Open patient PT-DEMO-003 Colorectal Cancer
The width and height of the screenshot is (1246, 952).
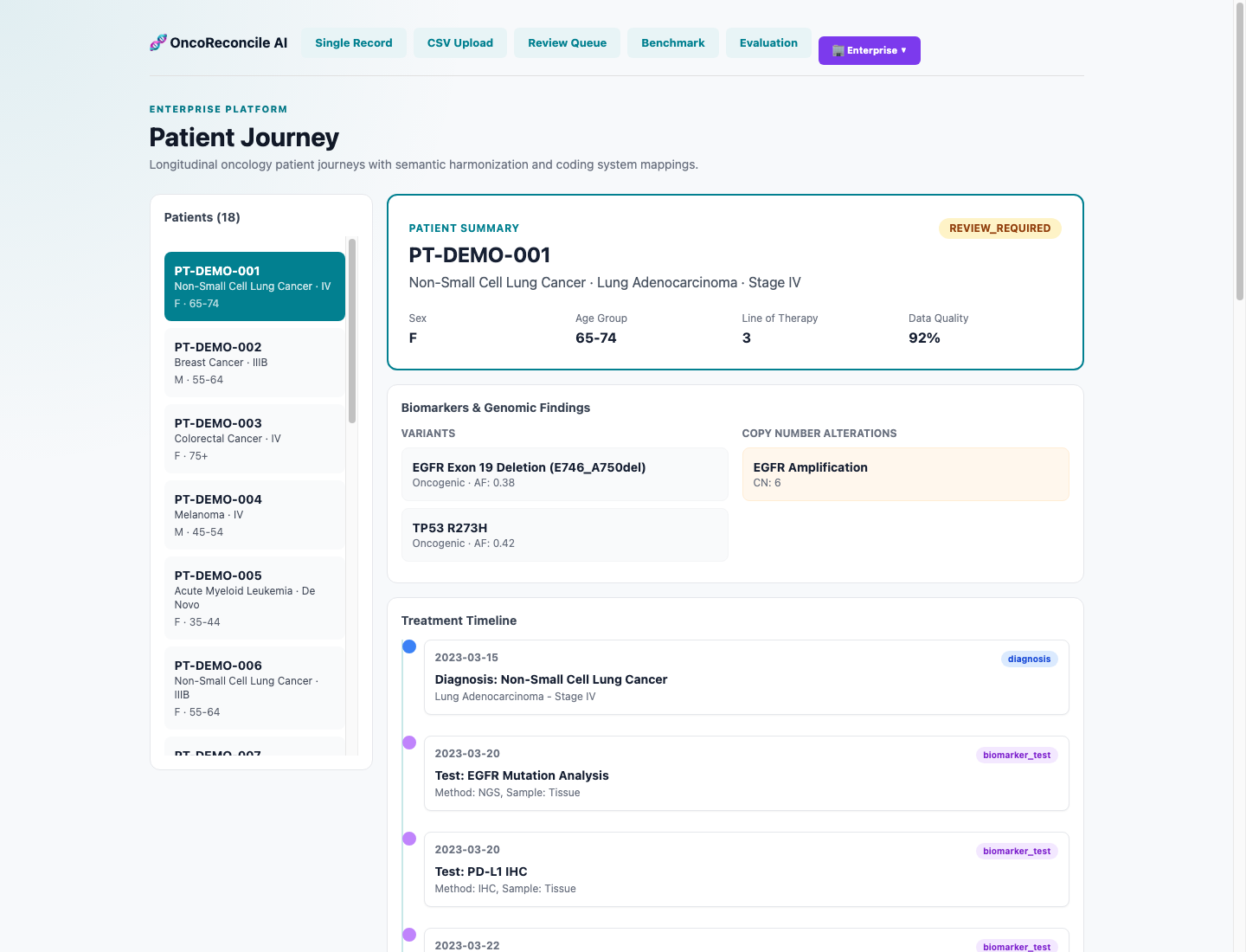click(254, 439)
